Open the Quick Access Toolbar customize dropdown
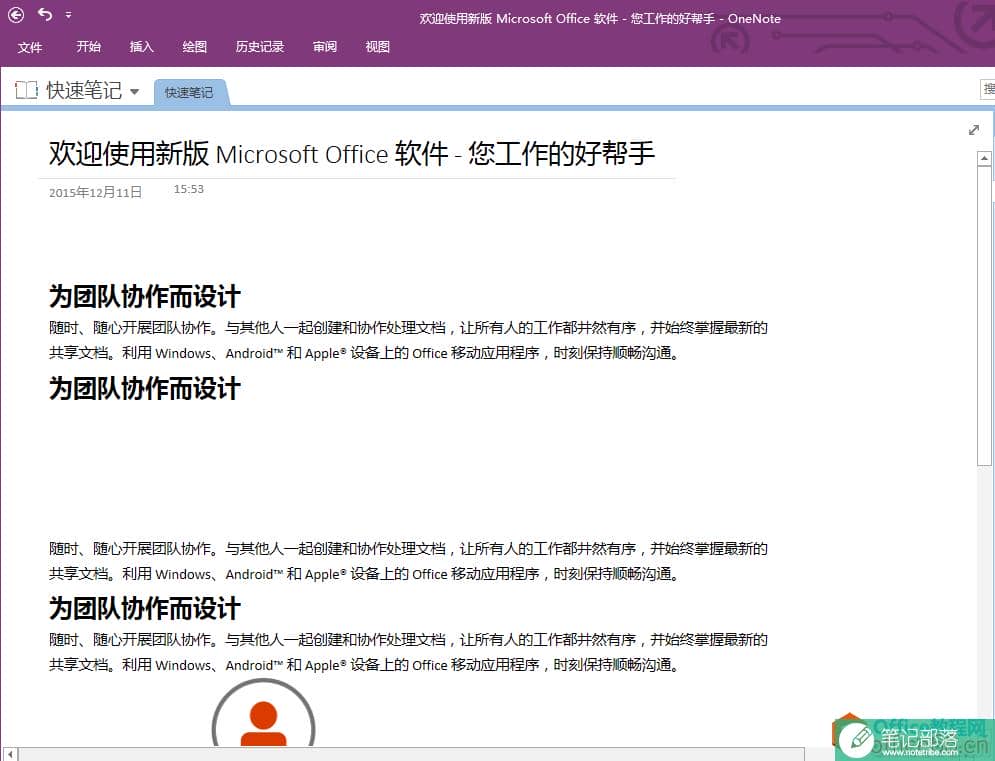The width and height of the screenshot is (995, 761). [x=69, y=15]
